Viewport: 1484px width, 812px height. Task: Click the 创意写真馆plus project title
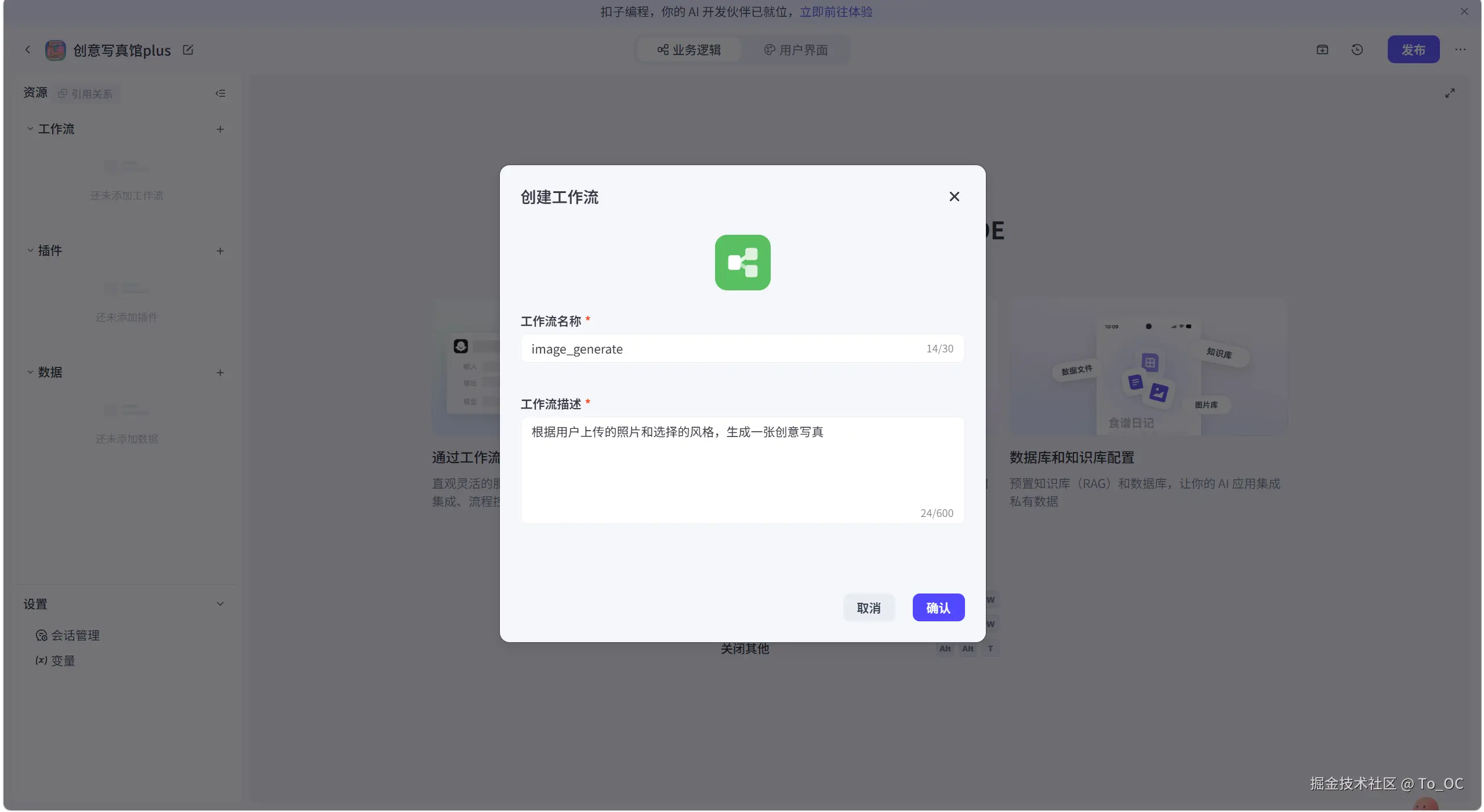coord(122,50)
